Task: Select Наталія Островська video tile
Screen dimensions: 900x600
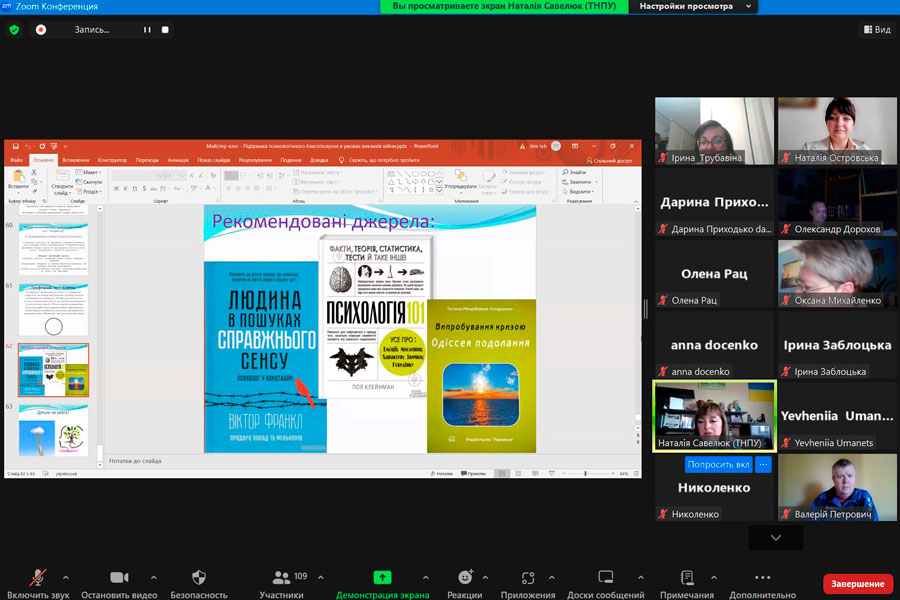Action: click(x=838, y=131)
